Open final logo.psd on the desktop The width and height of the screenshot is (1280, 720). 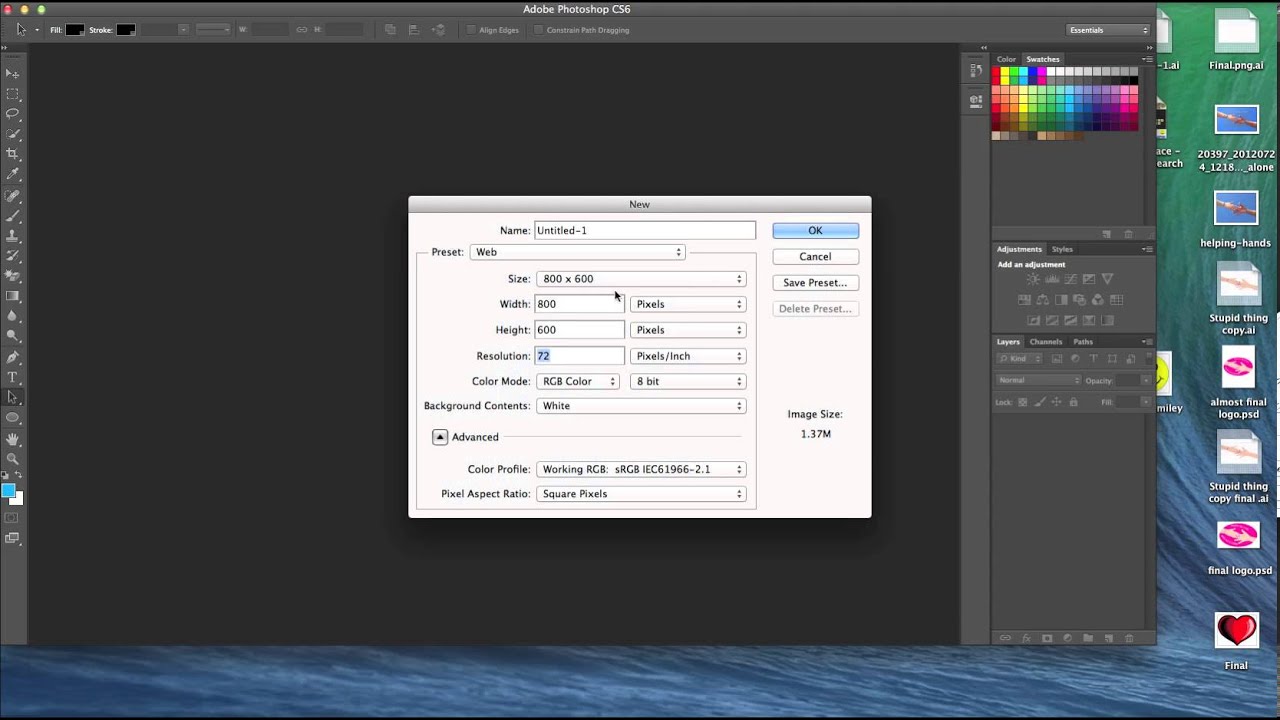(x=1238, y=548)
